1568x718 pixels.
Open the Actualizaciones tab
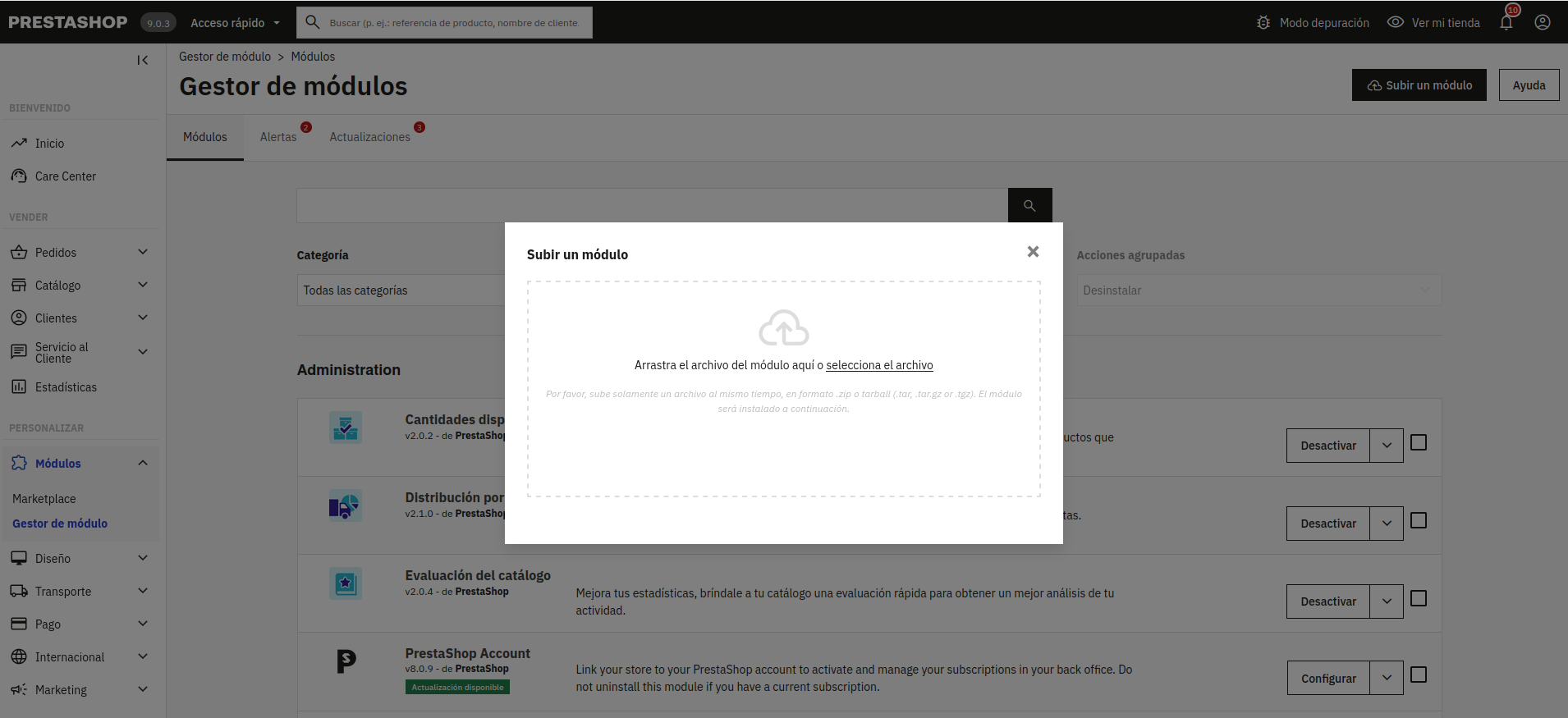[x=369, y=137]
